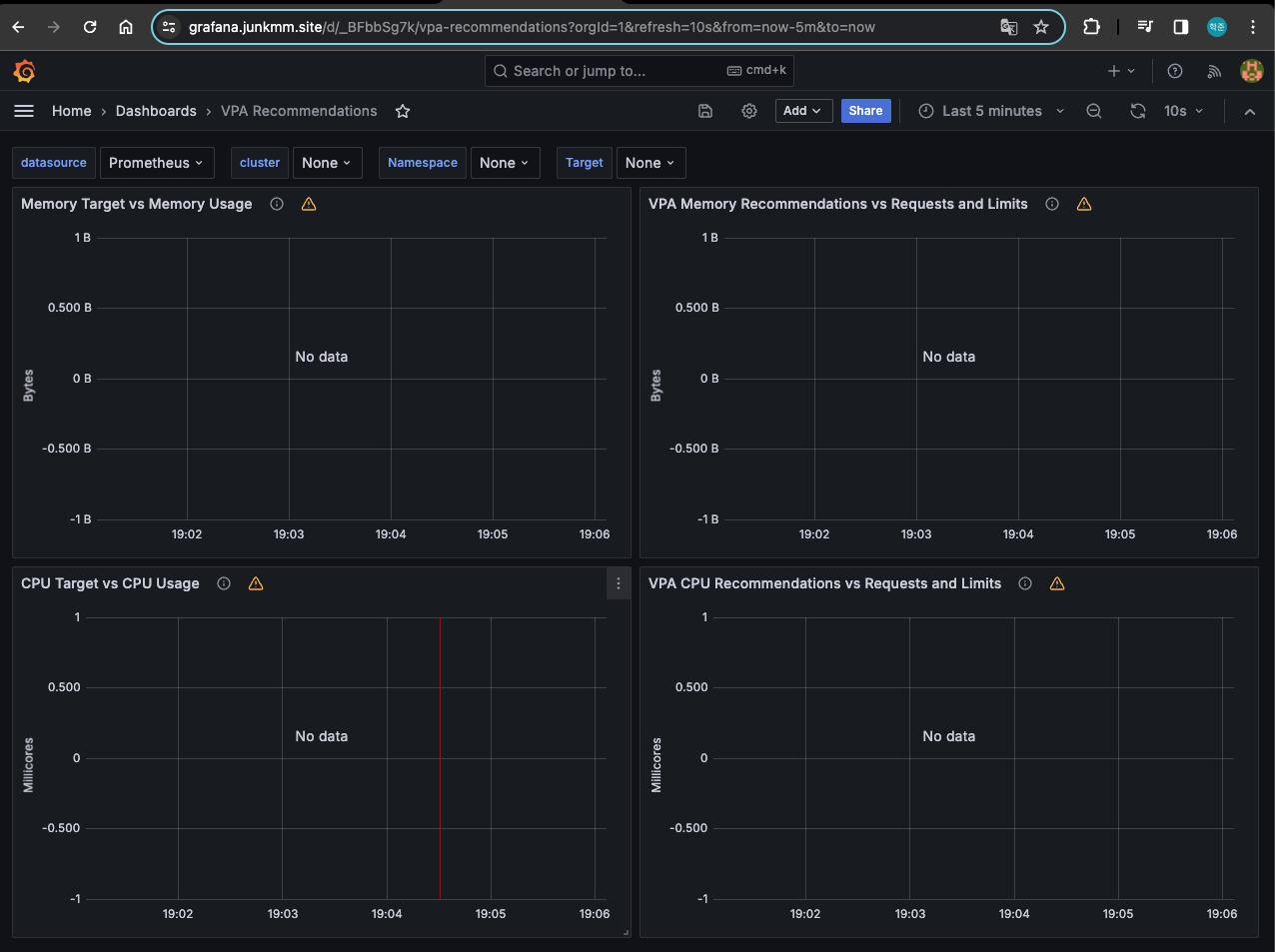This screenshot has height=952, width=1275.
Task: Bookmark this page with star icon
Action: 1041,27
